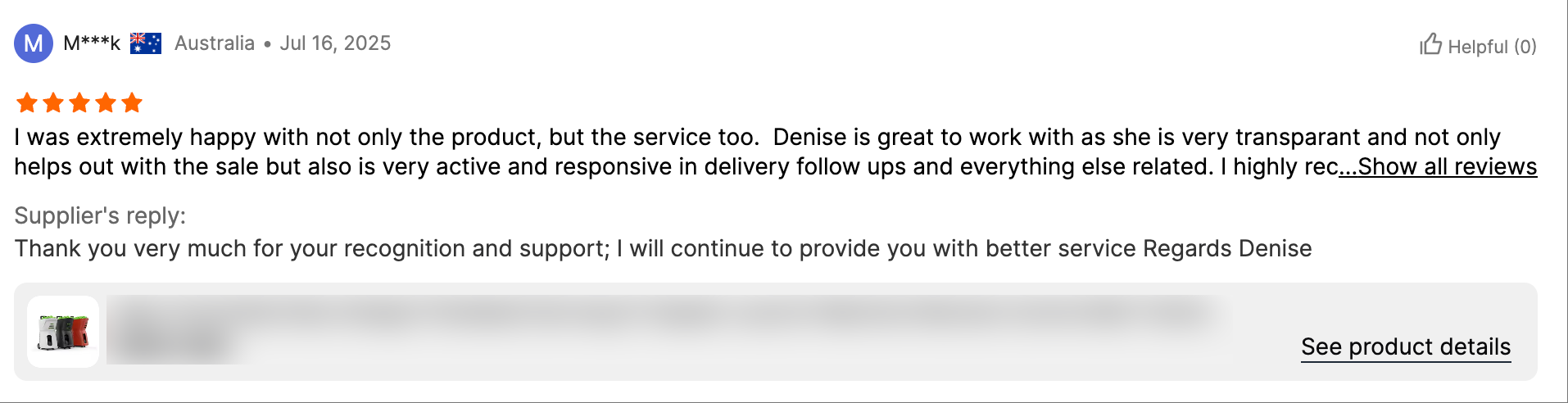Click the product thumbnail image
This screenshot has height=403, width=1568.
(63, 332)
